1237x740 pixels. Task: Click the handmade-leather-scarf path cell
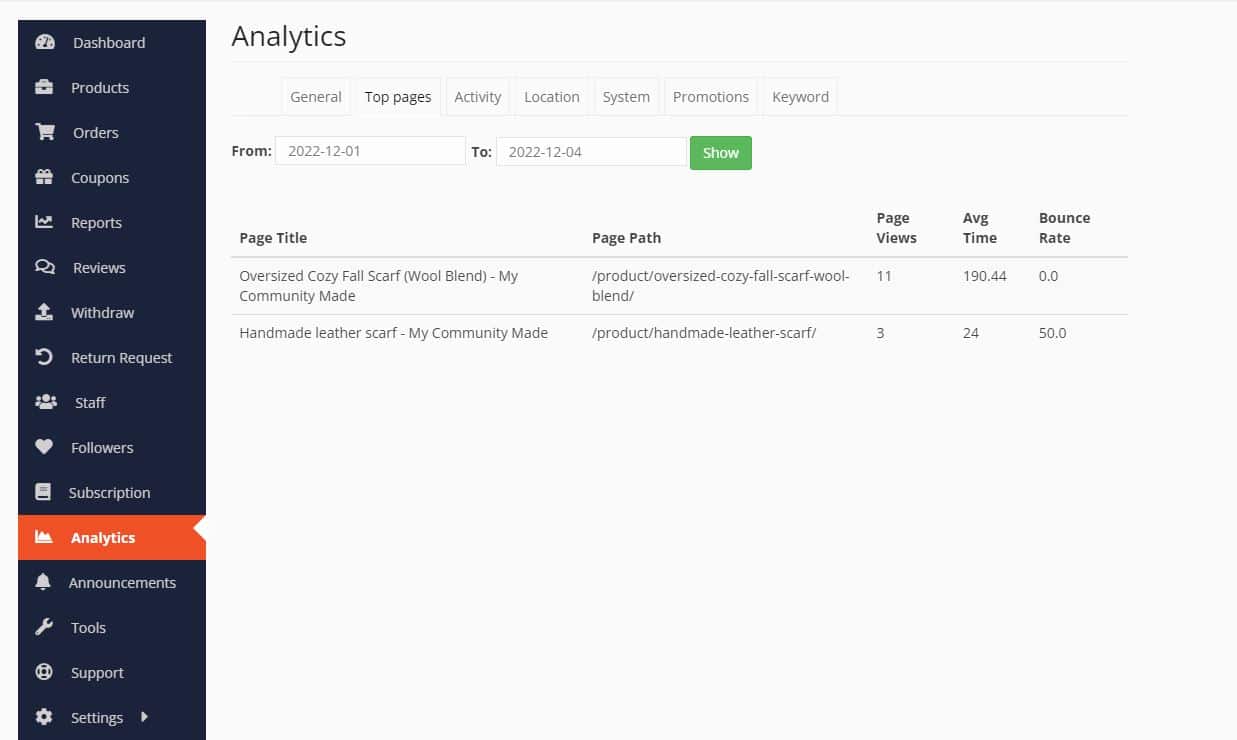pos(704,333)
